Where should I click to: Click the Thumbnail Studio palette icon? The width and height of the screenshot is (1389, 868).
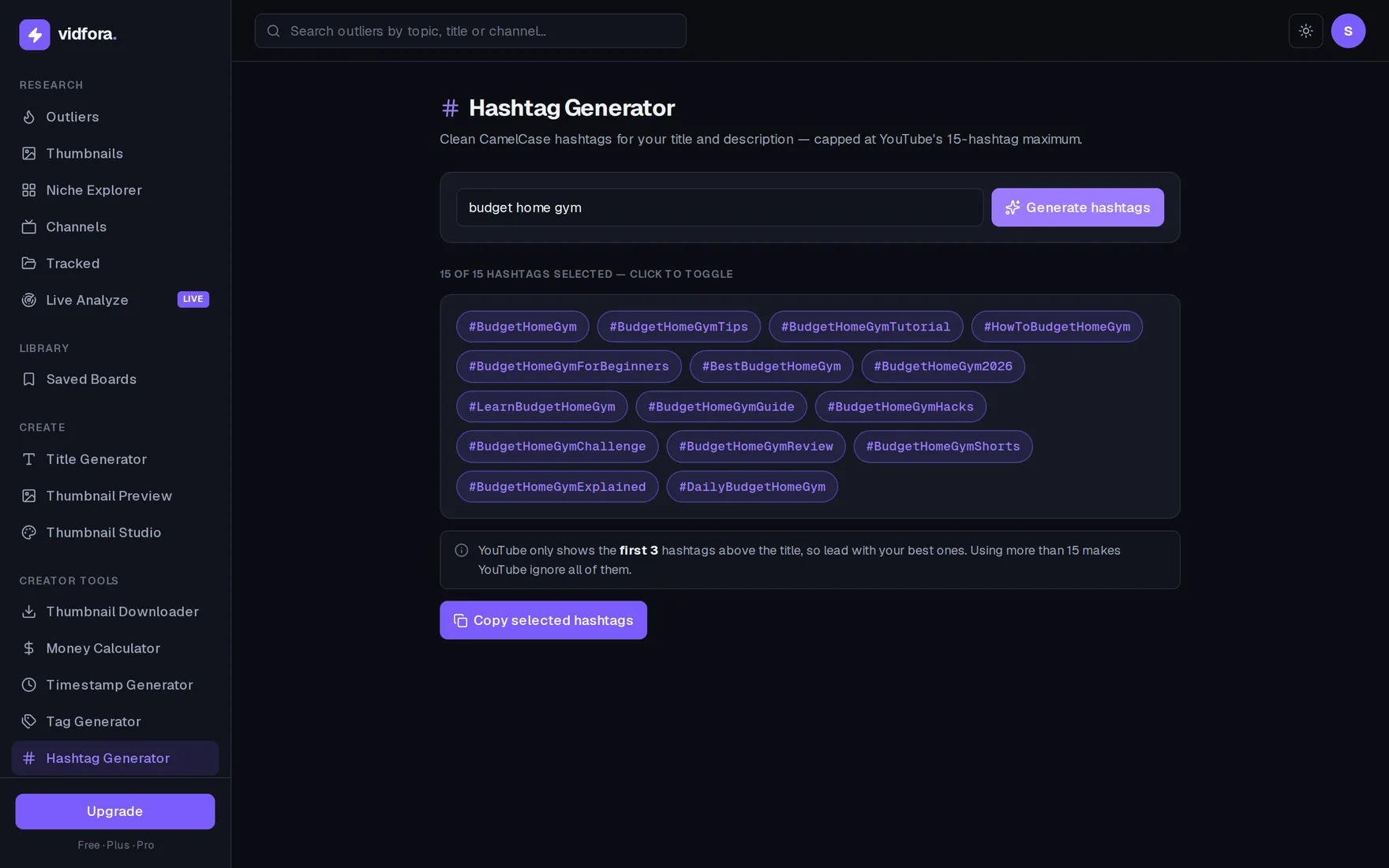(x=29, y=533)
